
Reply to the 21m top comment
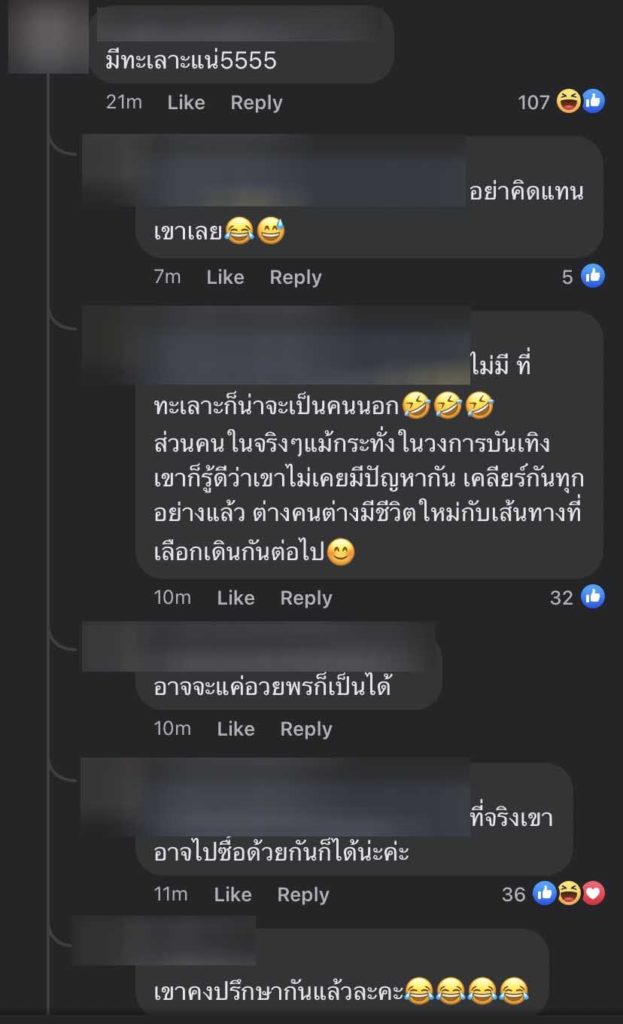click(257, 103)
